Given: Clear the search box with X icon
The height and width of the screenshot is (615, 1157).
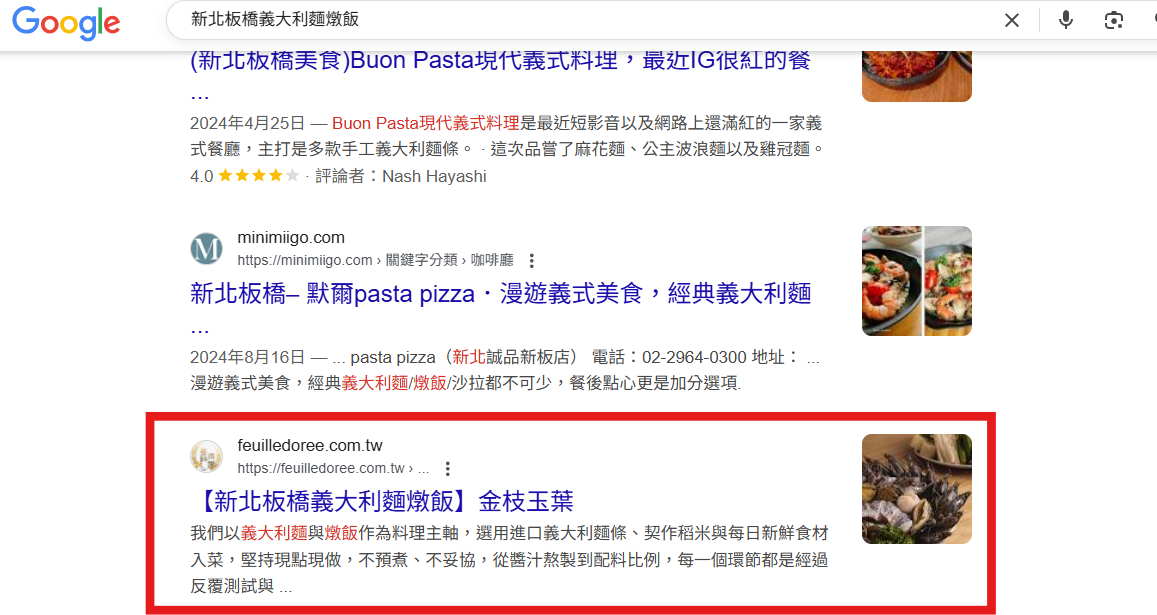Looking at the screenshot, I should (x=1012, y=21).
